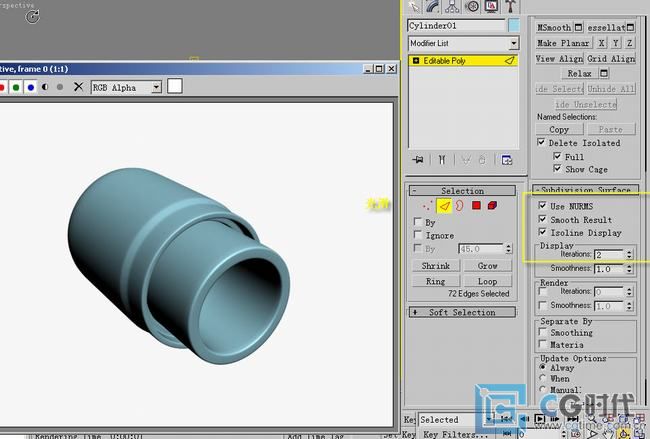Viewport: 650px width, 439px height.
Task: Open the Utilities hammer tab
Action: point(510,6)
